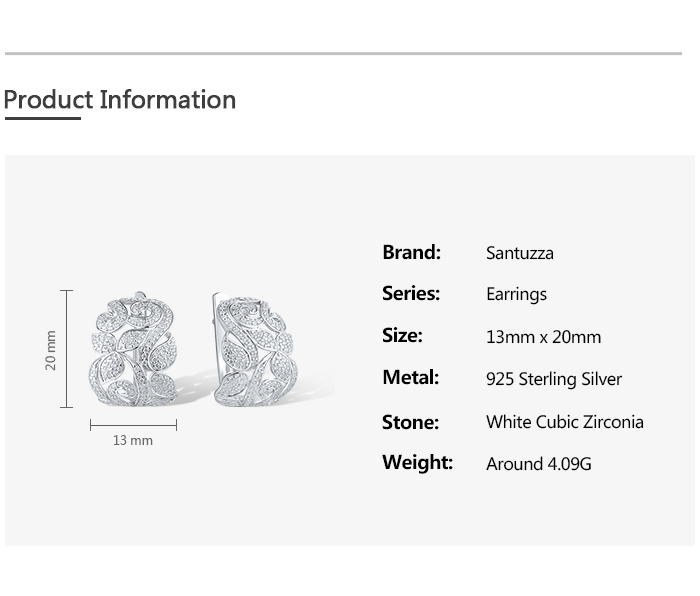Click the White Cubic Zirconia text
The width and height of the screenshot is (700, 596).
click(x=564, y=422)
